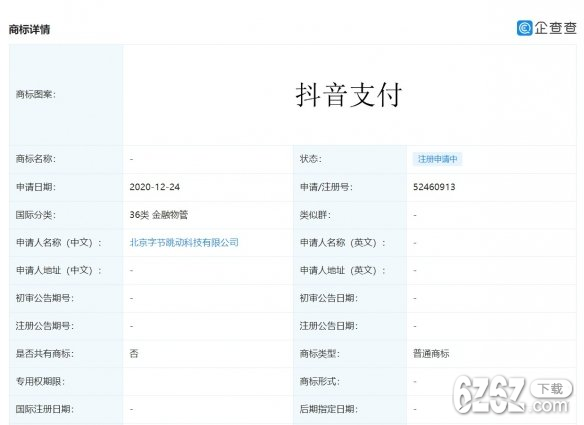Click the 商标形式 label

(320, 381)
